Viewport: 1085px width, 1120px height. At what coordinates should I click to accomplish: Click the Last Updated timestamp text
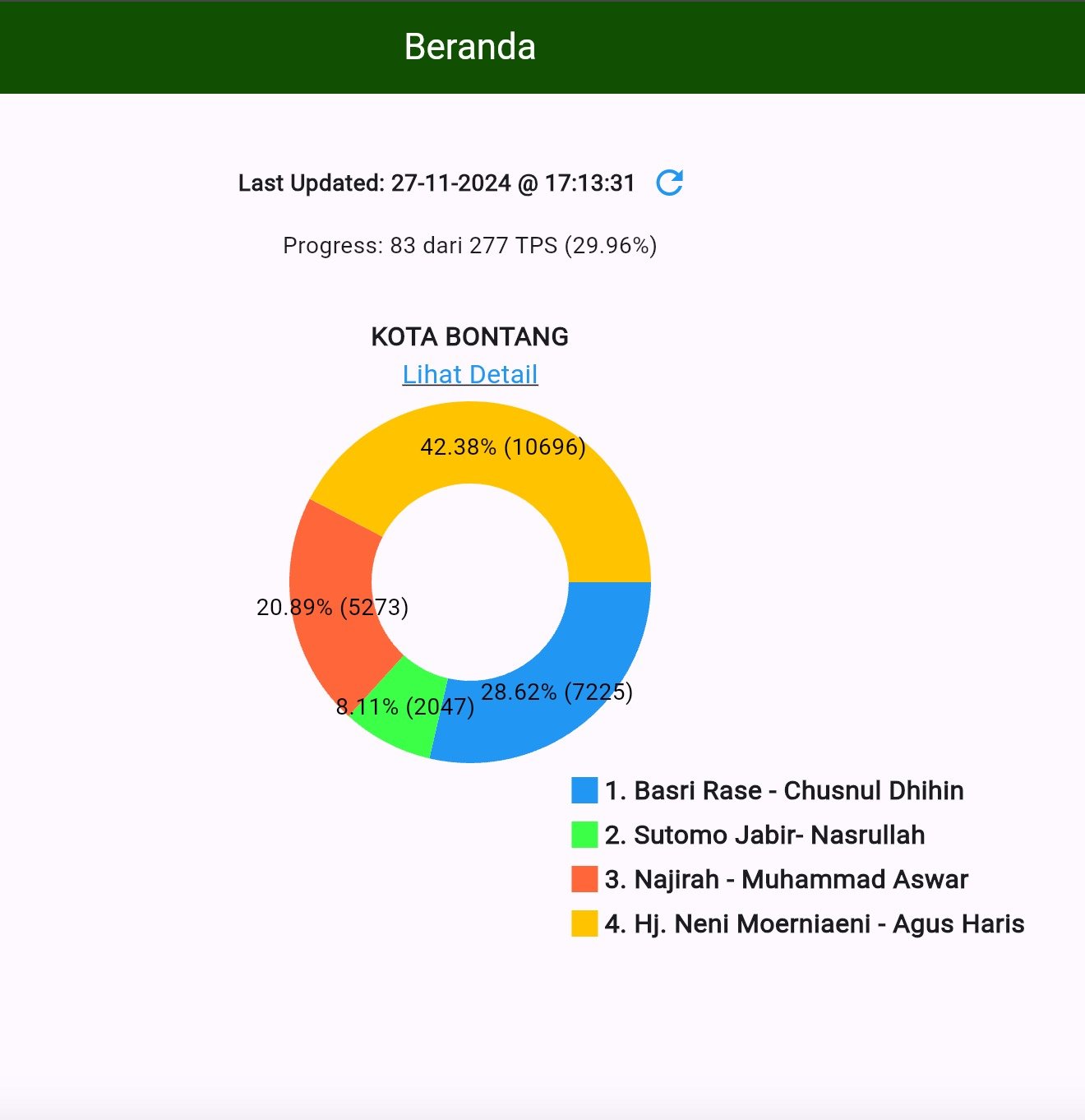coord(436,183)
